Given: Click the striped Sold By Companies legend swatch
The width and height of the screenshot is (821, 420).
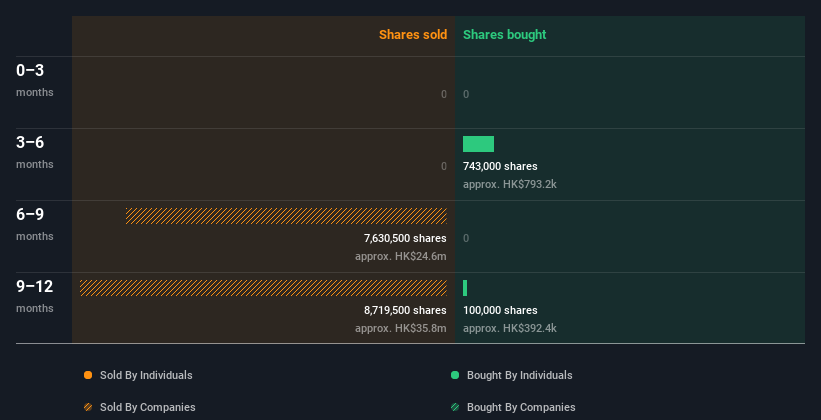Looking at the screenshot, I should [88, 407].
